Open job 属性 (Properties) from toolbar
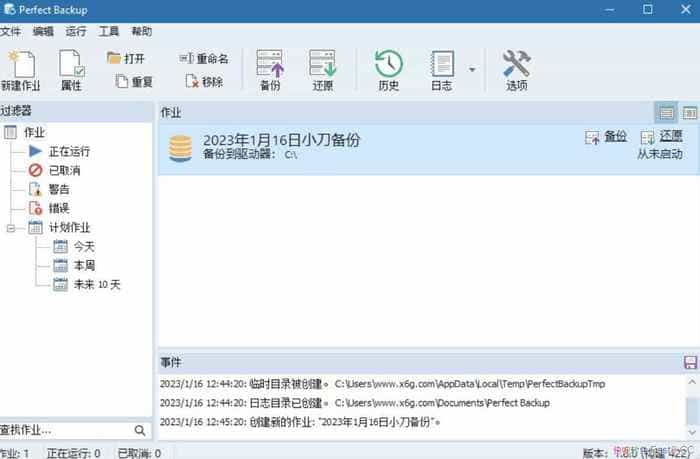The image size is (700, 459). coord(72,68)
